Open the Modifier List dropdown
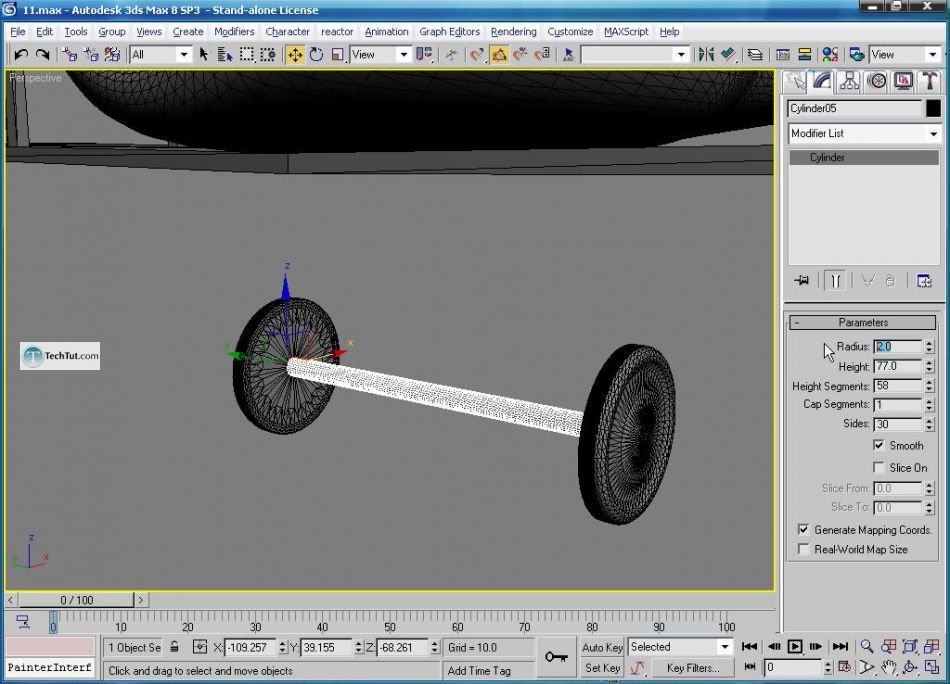The height and width of the screenshot is (684, 950). 864,133
